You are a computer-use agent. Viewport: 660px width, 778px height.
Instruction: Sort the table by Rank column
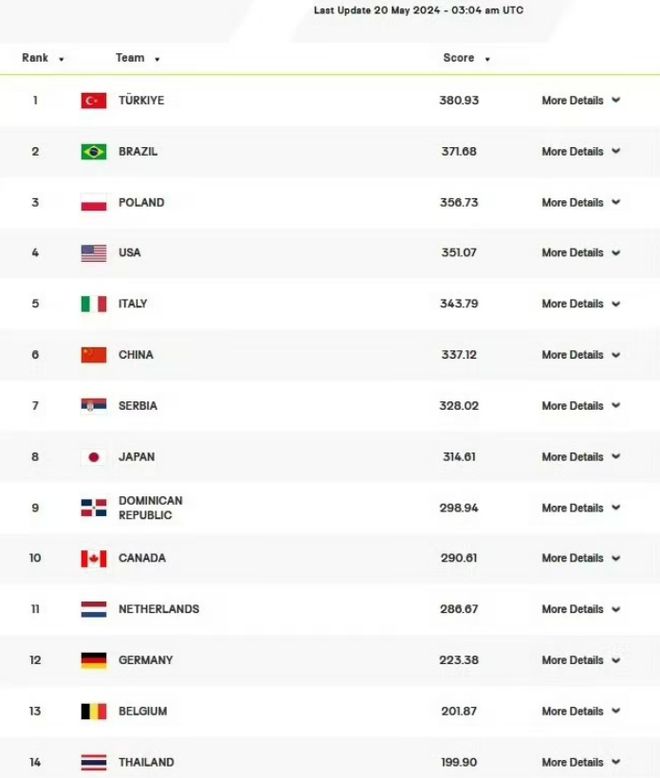tap(43, 58)
